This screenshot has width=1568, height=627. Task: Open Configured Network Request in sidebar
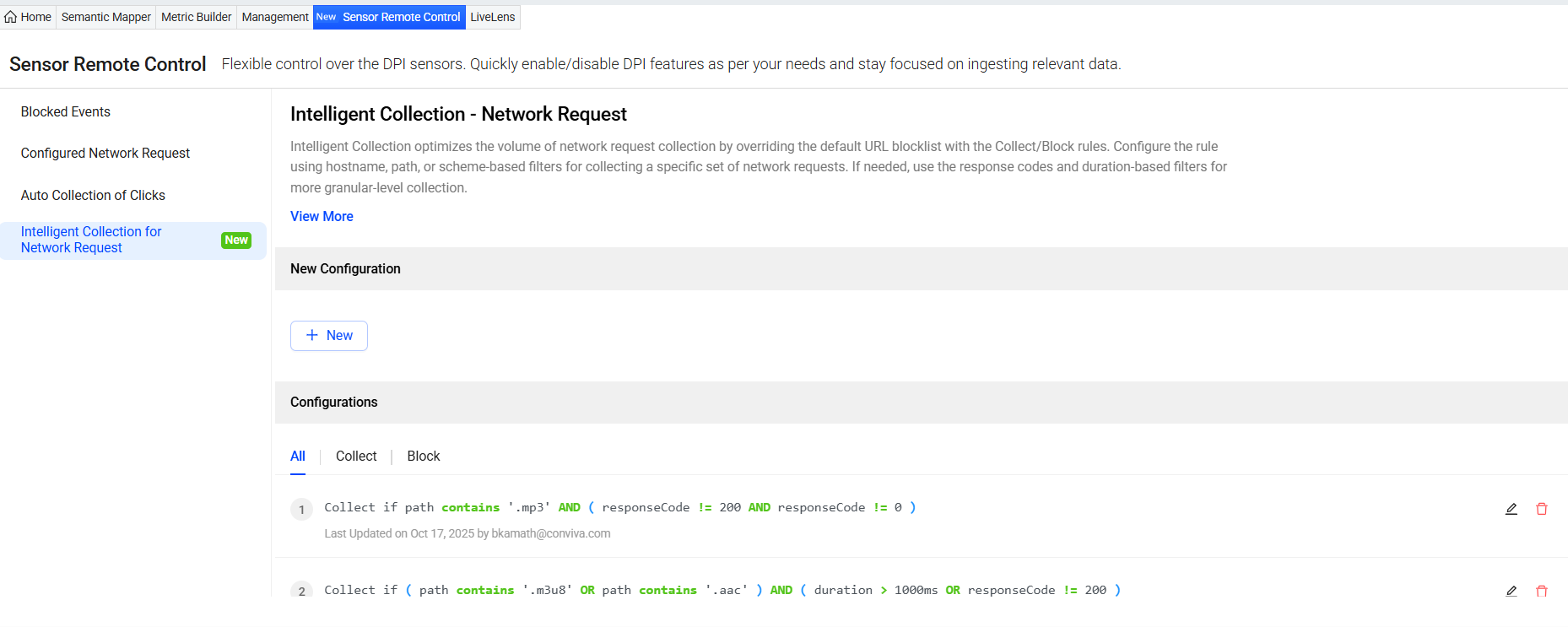[x=105, y=154]
